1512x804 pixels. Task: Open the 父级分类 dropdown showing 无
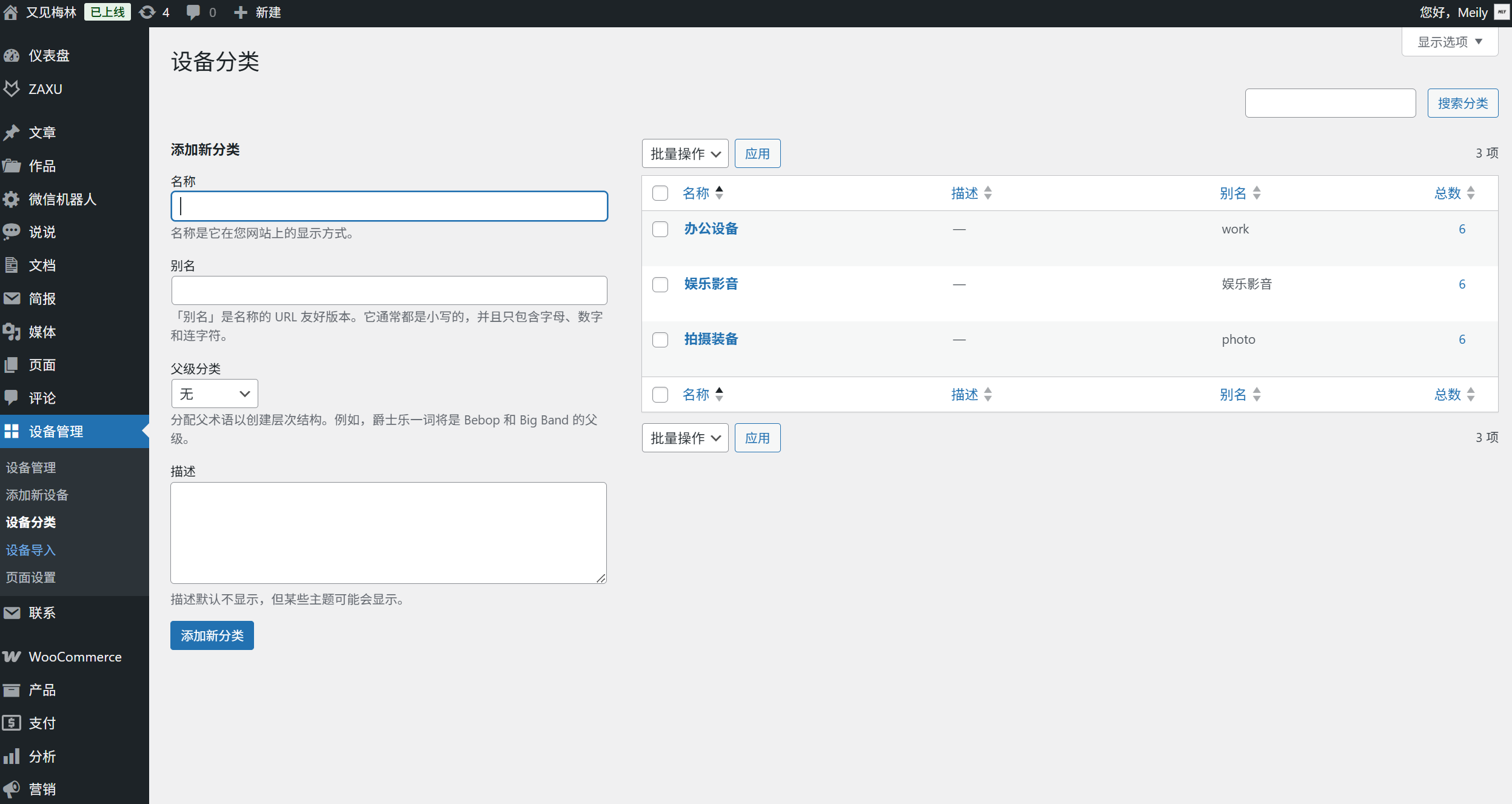215,394
